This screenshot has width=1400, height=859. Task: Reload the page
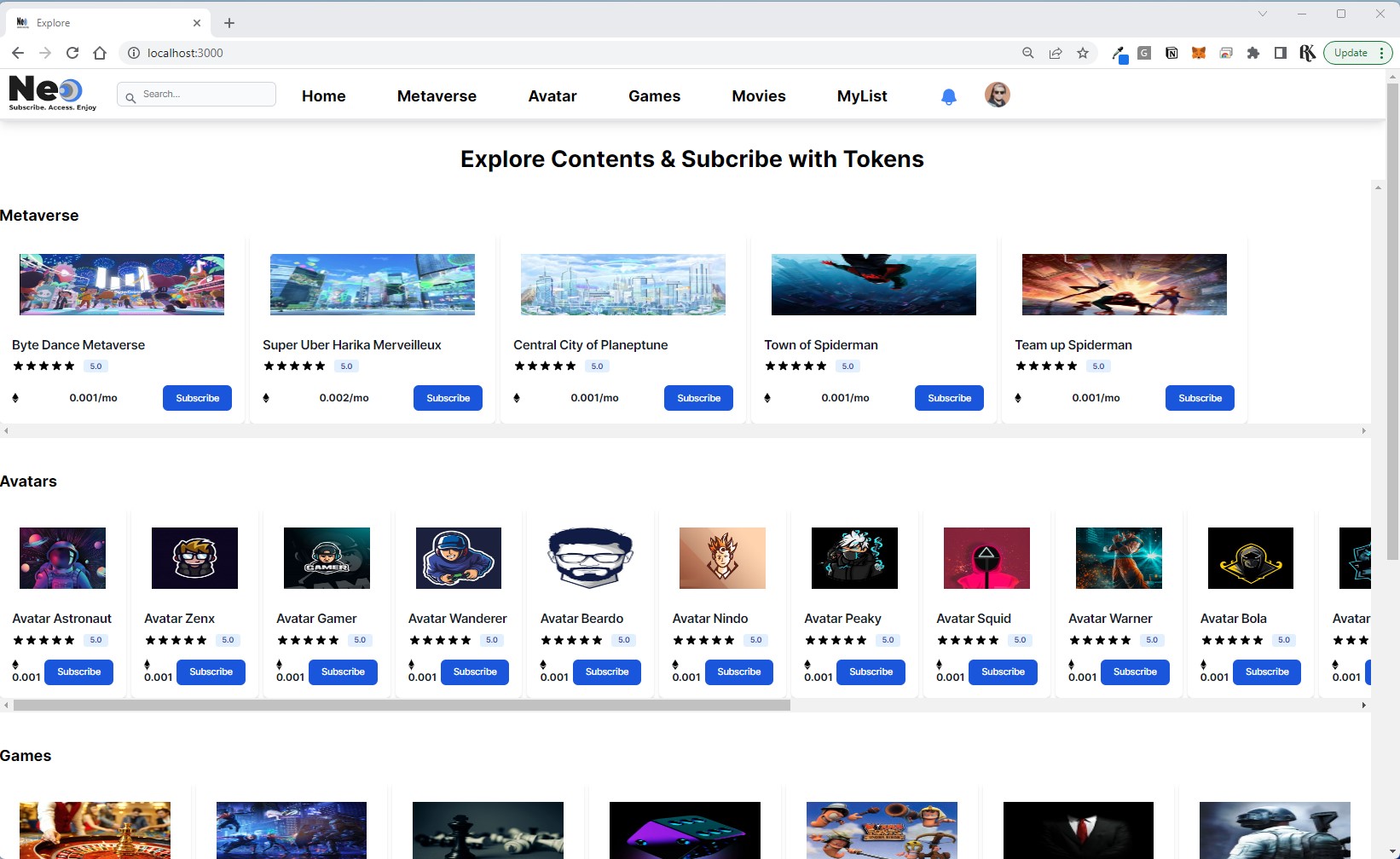tap(72, 53)
